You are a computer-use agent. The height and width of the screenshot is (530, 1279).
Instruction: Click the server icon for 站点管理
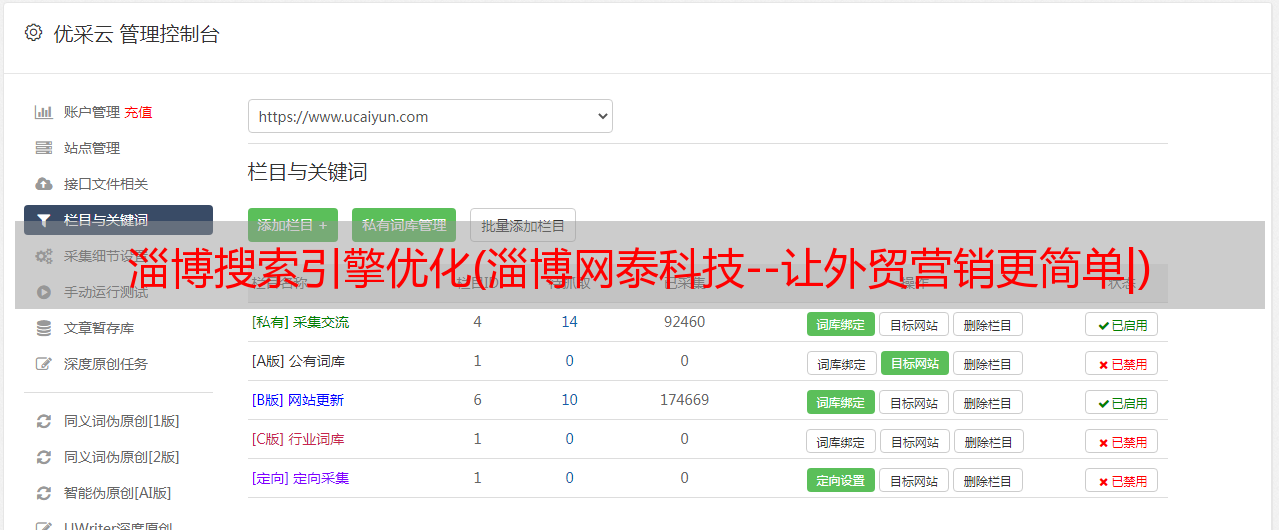point(43,148)
